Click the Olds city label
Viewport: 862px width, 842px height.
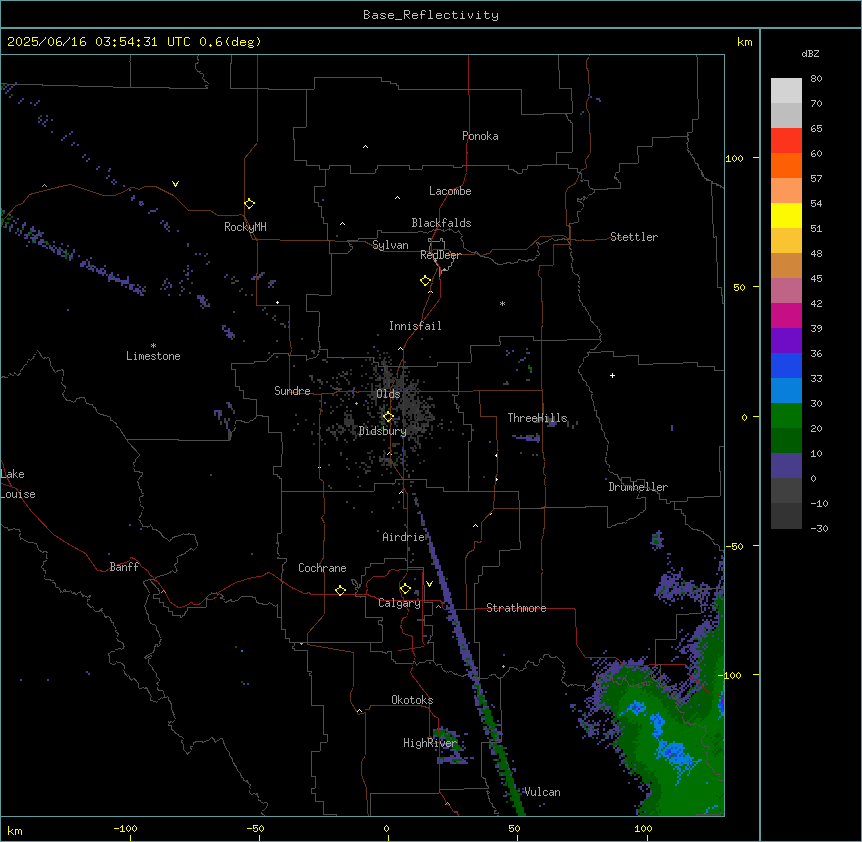[388, 394]
